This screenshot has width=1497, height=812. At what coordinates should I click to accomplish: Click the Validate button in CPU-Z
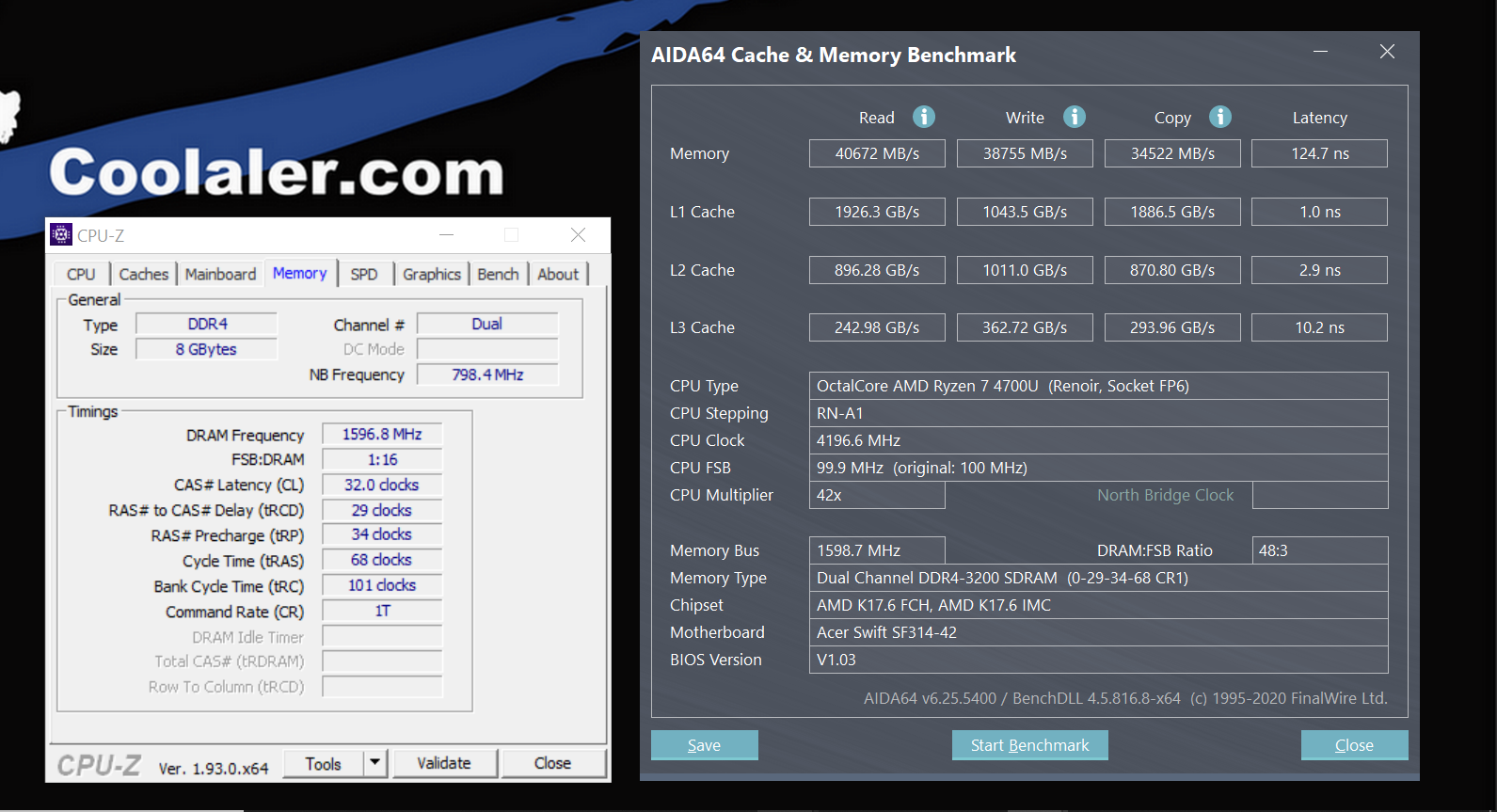(444, 763)
